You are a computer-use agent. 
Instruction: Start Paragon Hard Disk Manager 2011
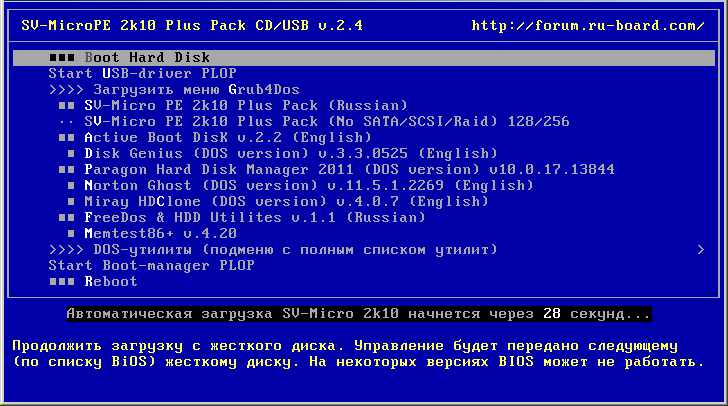click(x=349, y=169)
